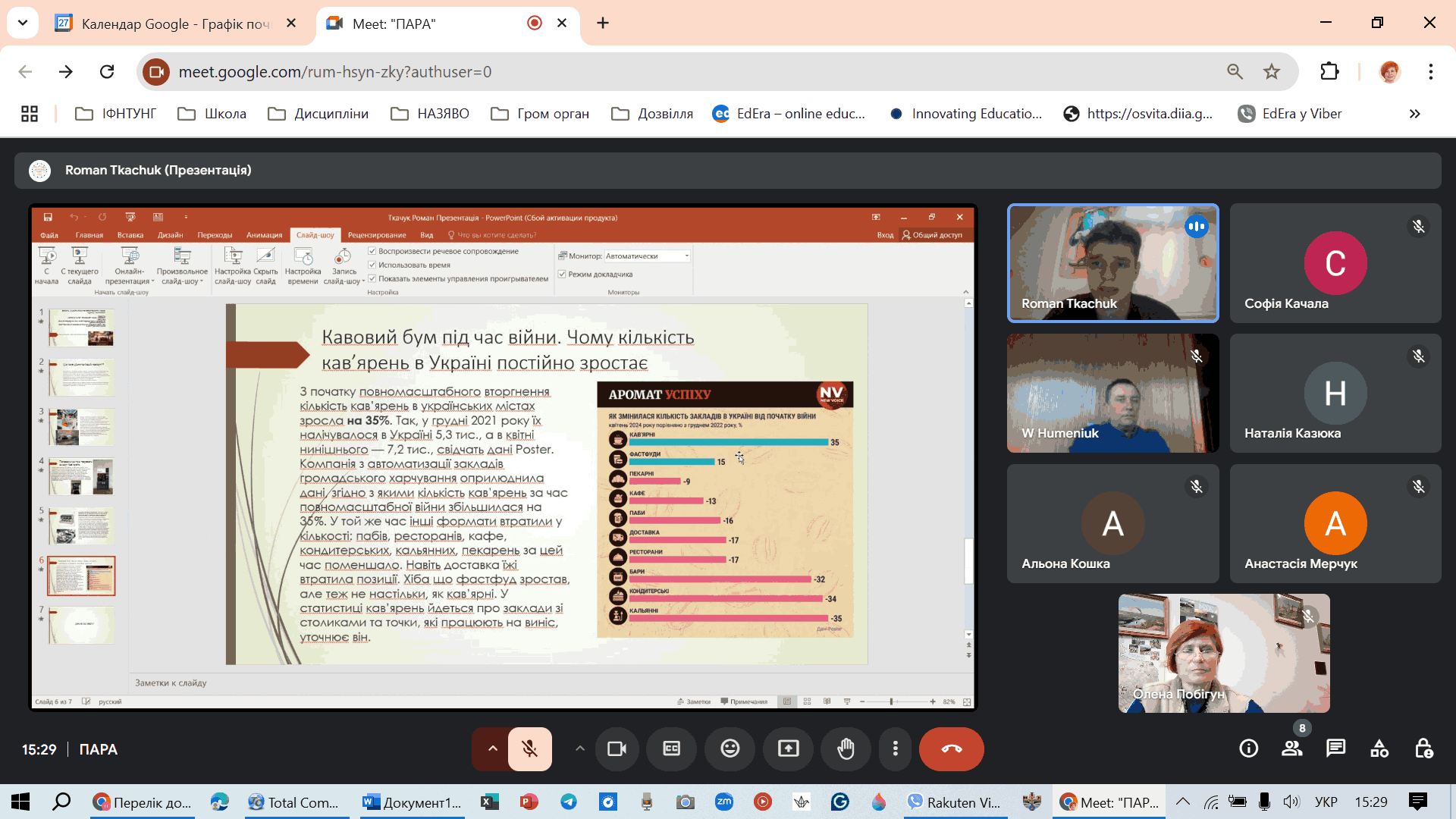Click the present screen icon
1456x819 pixels.
coord(788,749)
